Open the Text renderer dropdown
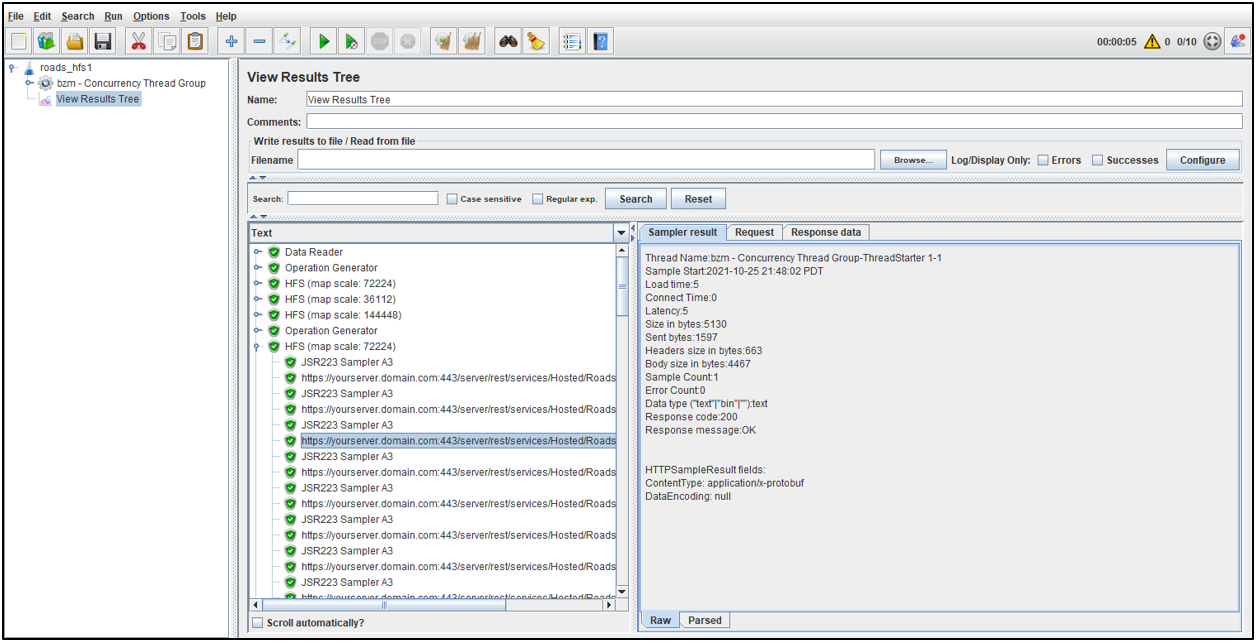Screen dimensions: 1256x642 click(621, 233)
